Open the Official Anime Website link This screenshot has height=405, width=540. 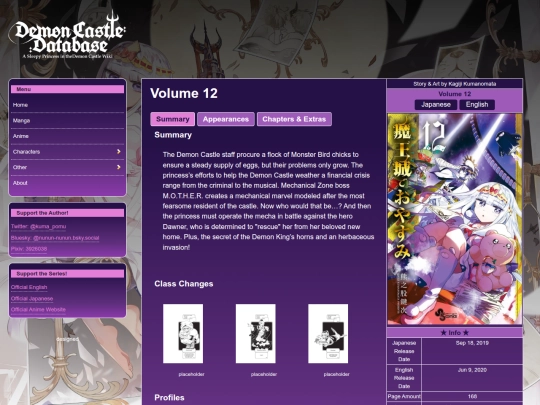(x=38, y=309)
